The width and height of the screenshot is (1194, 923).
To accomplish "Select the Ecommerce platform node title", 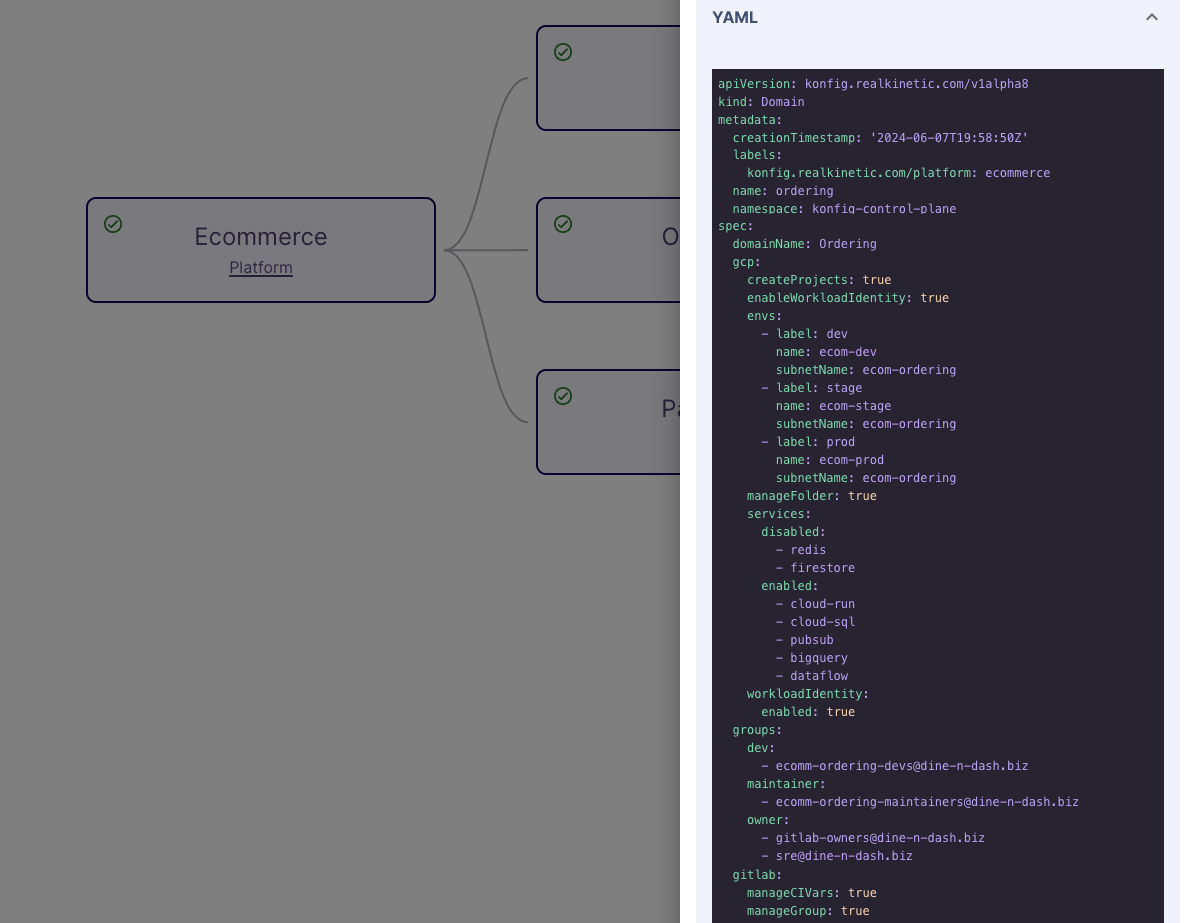I will 260,237.
